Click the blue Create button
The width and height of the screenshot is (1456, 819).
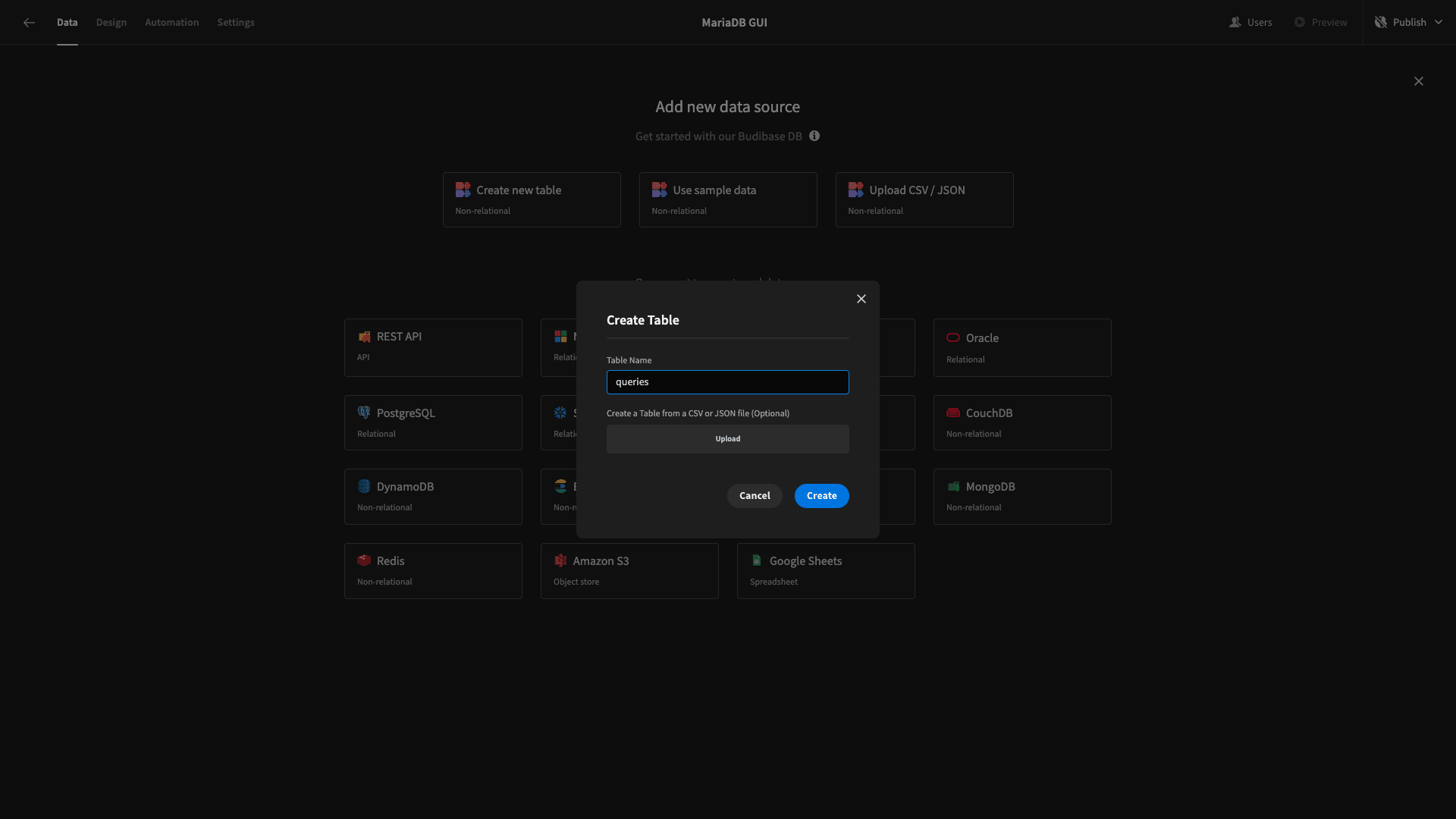point(821,496)
